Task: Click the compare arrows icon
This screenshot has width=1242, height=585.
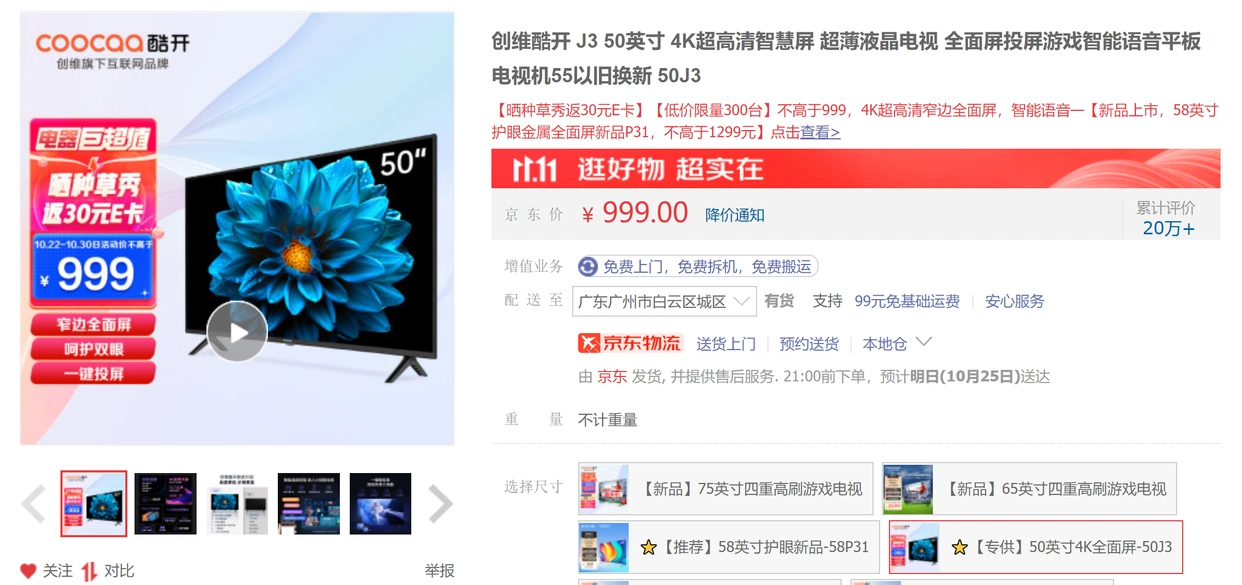Action: click(89, 571)
